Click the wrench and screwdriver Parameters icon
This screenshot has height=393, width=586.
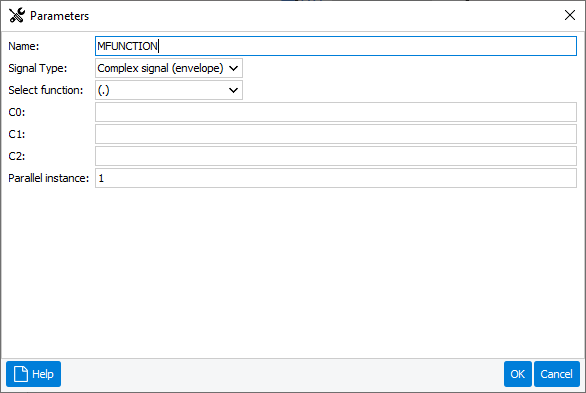click(x=17, y=16)
